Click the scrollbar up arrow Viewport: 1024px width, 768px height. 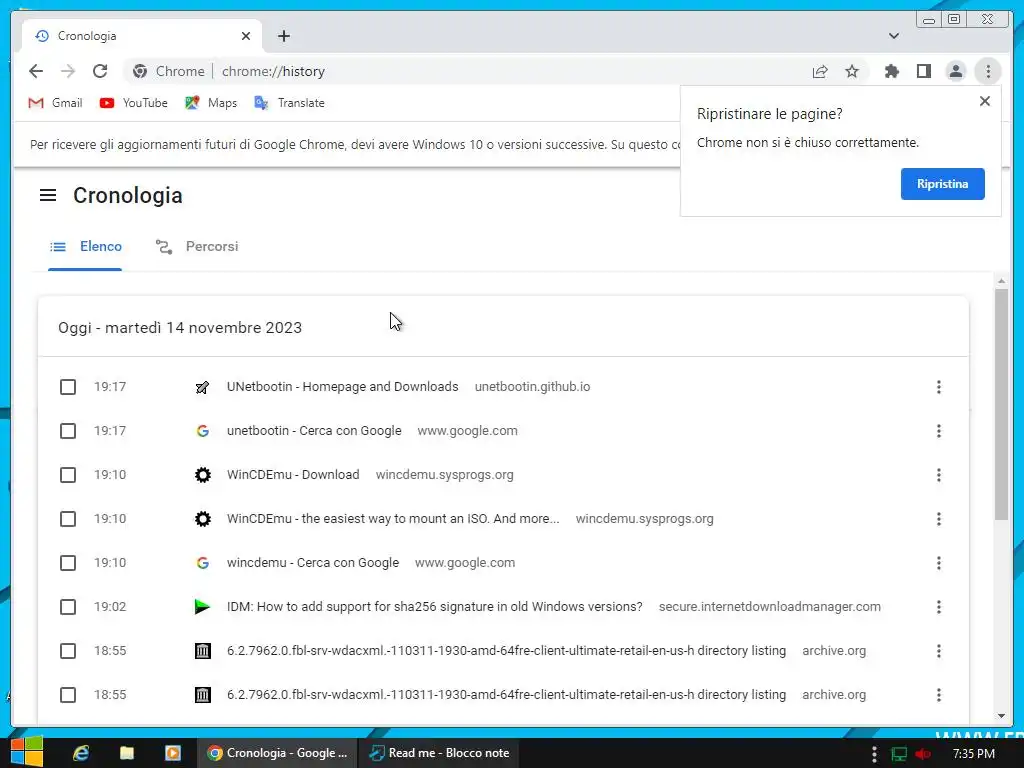pos(1001,281)
